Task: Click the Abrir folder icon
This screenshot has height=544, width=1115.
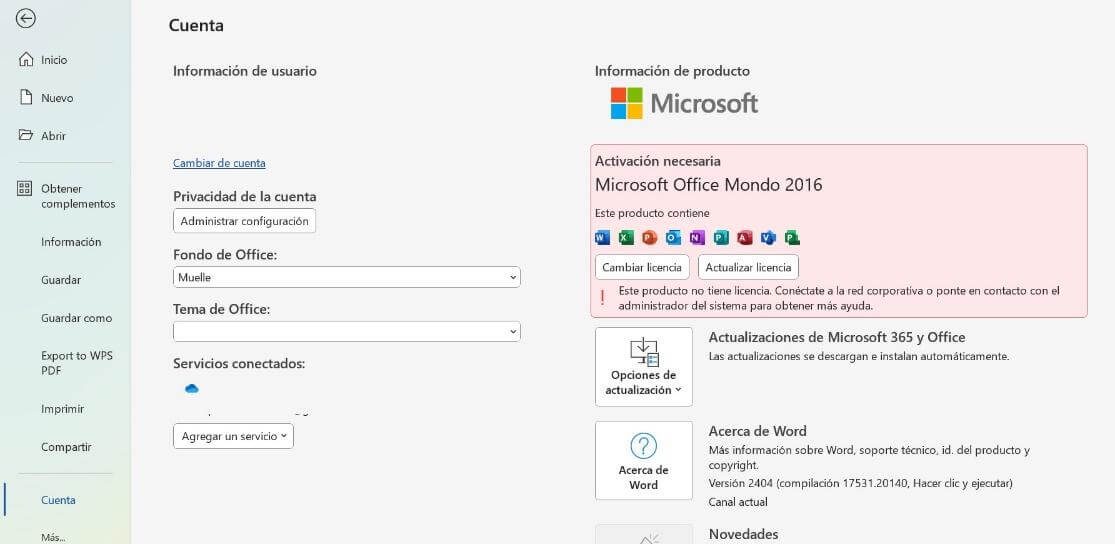Action: (26, 135)
